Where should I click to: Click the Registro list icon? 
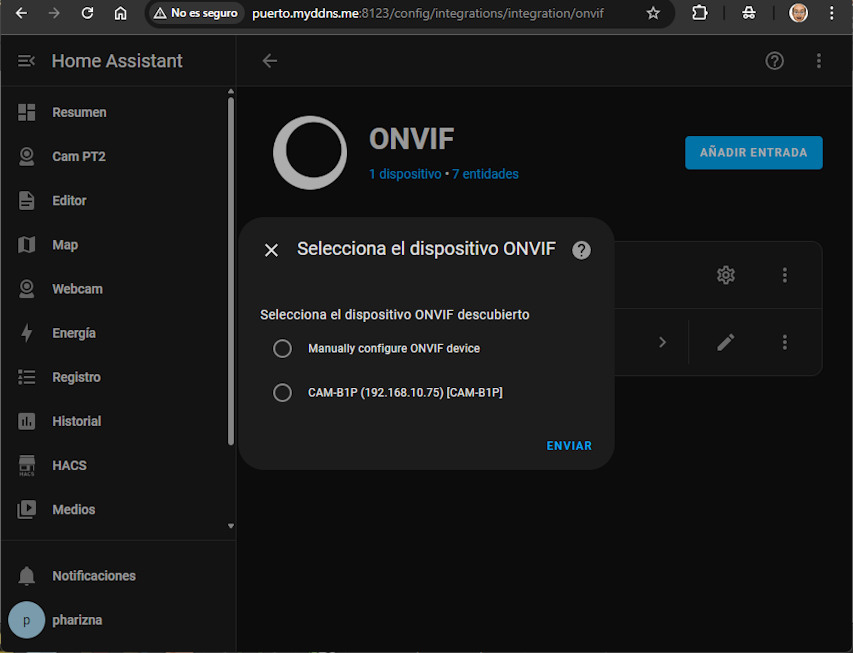[x=27, y=377]
